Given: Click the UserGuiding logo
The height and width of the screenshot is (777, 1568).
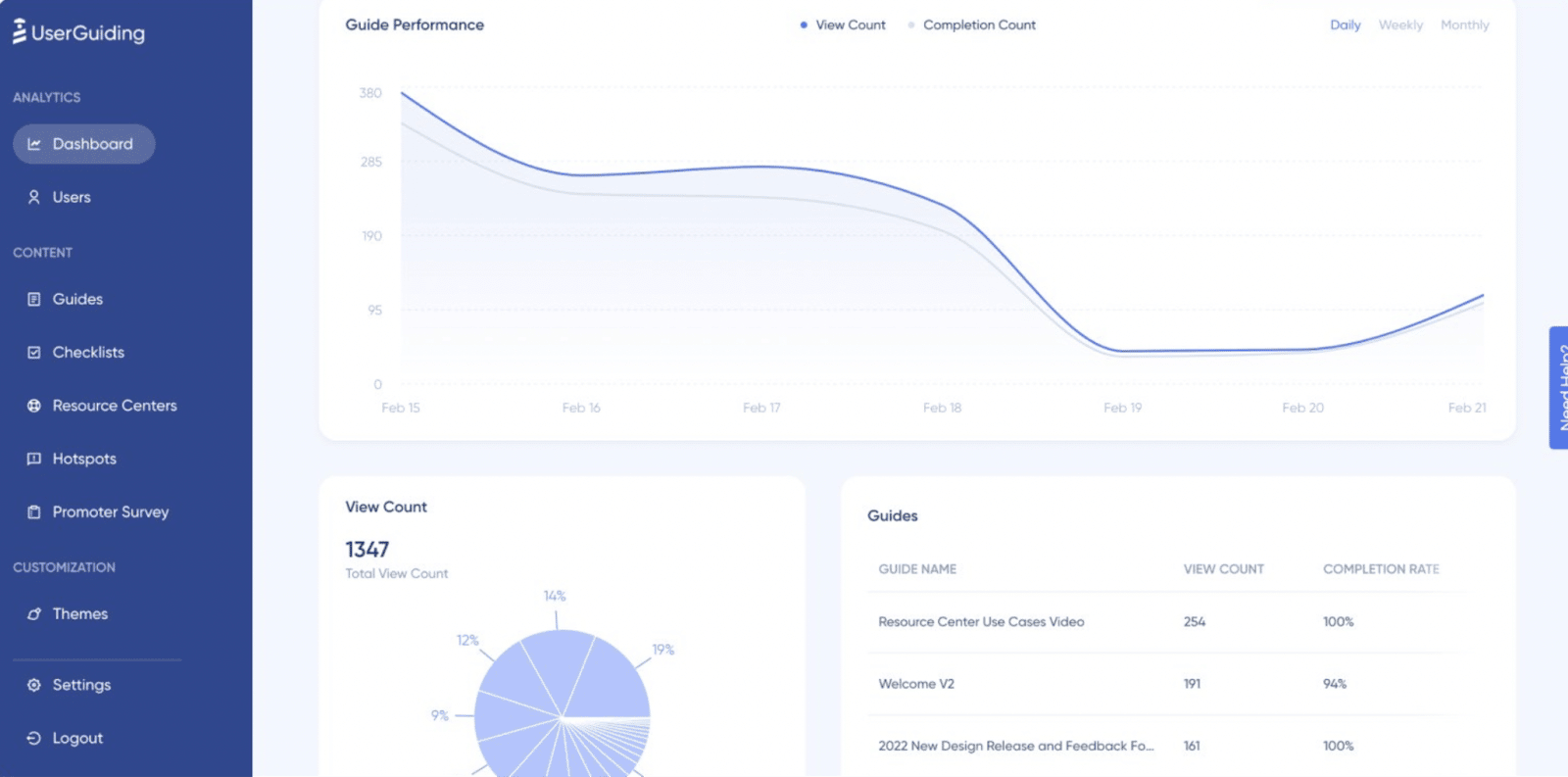Looking at the screenshot, I should [x=78, y=32].
